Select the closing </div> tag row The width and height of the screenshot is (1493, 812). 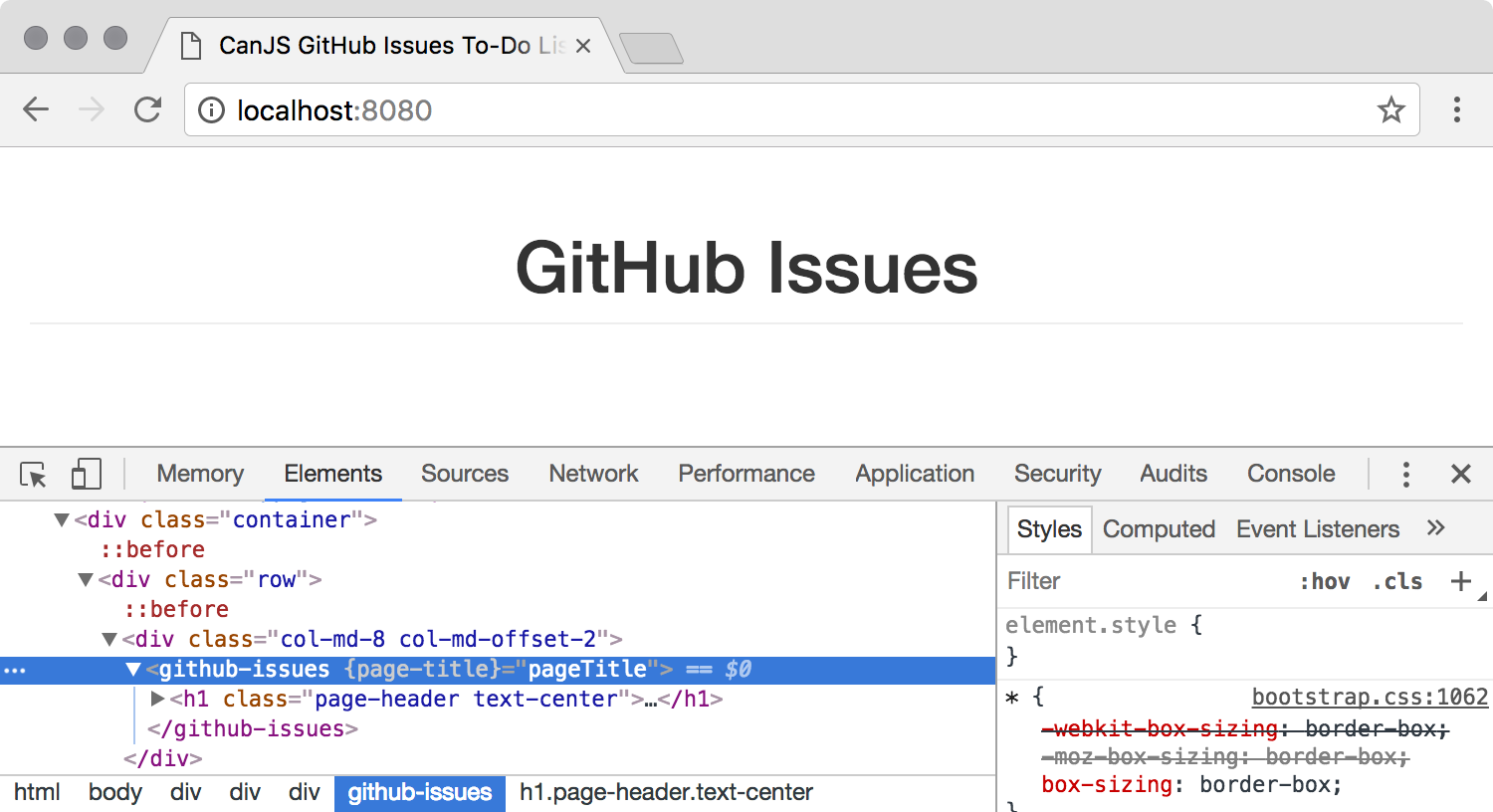point(163,758)
